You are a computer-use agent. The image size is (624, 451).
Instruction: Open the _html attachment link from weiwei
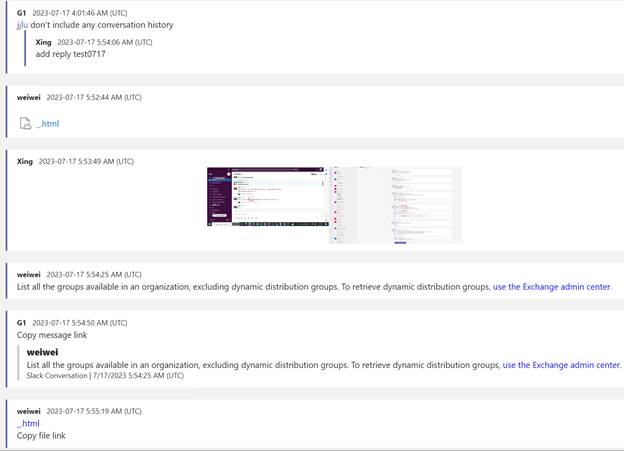pyautogui.click(x=48, y=124)
